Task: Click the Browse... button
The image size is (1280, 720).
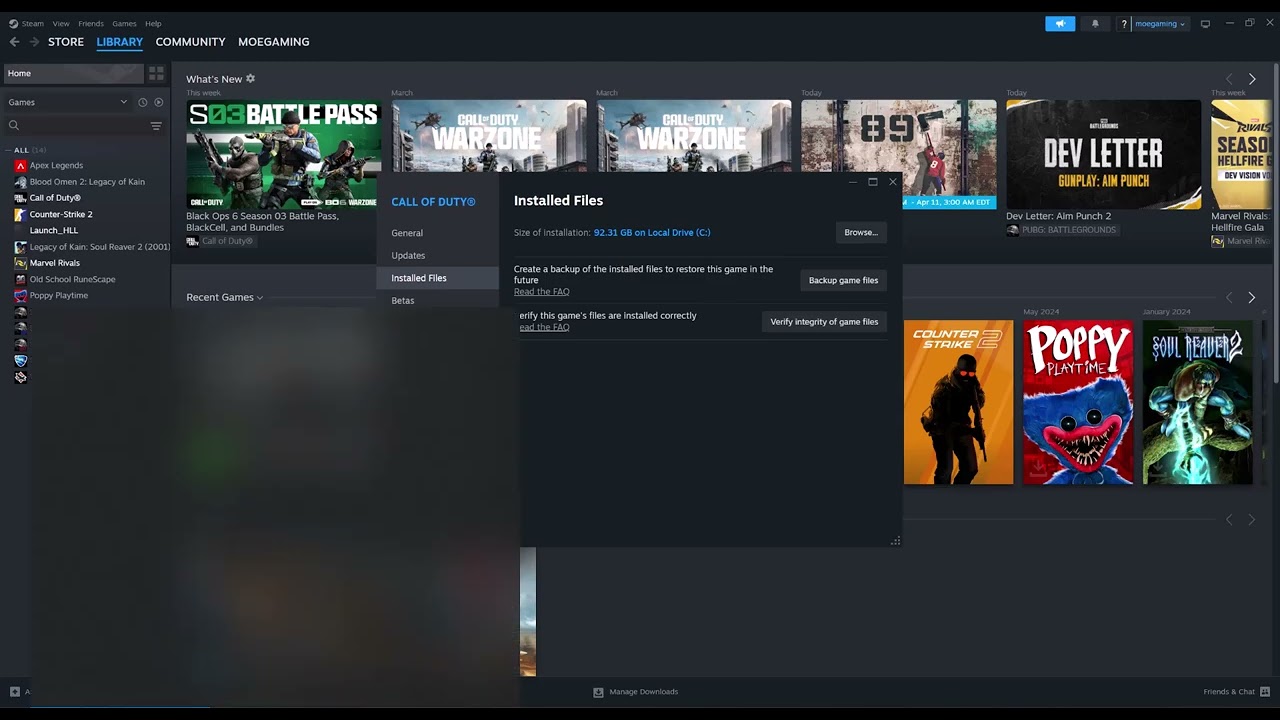Action: coord(861,233)
